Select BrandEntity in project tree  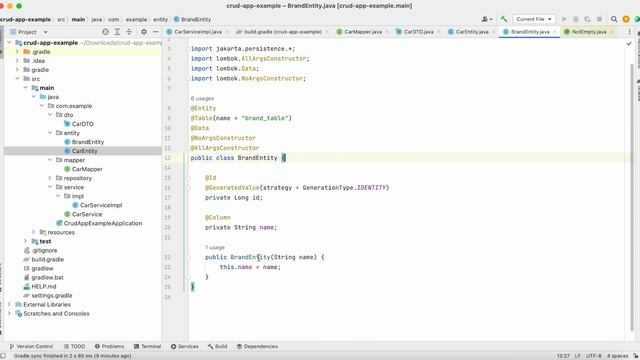tap(88, 142)
